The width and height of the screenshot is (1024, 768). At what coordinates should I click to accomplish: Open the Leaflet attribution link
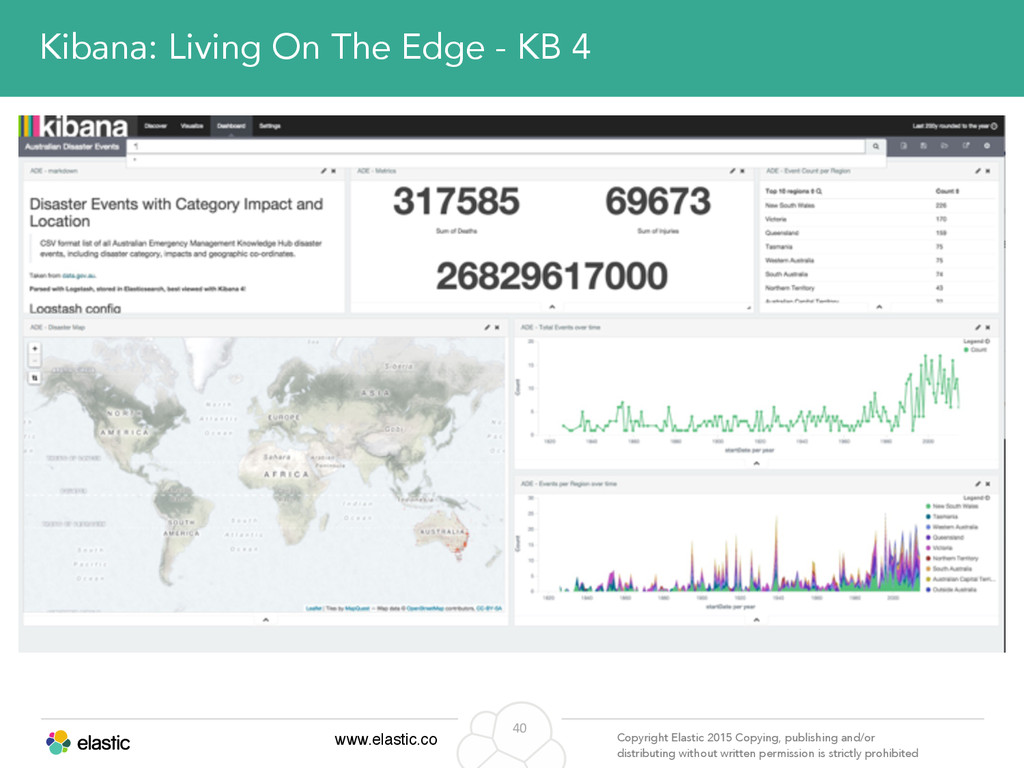(314, 609)
